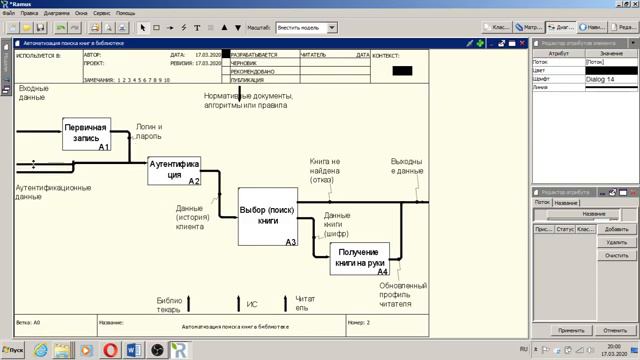Click the black Цвет color swatch

pyautogui.click(x=611, y=71)
